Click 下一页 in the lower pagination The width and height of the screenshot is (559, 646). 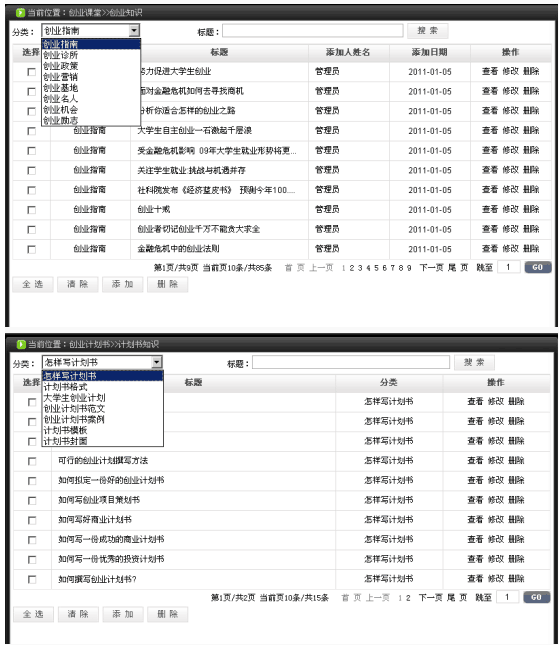[x=430, y=597]
